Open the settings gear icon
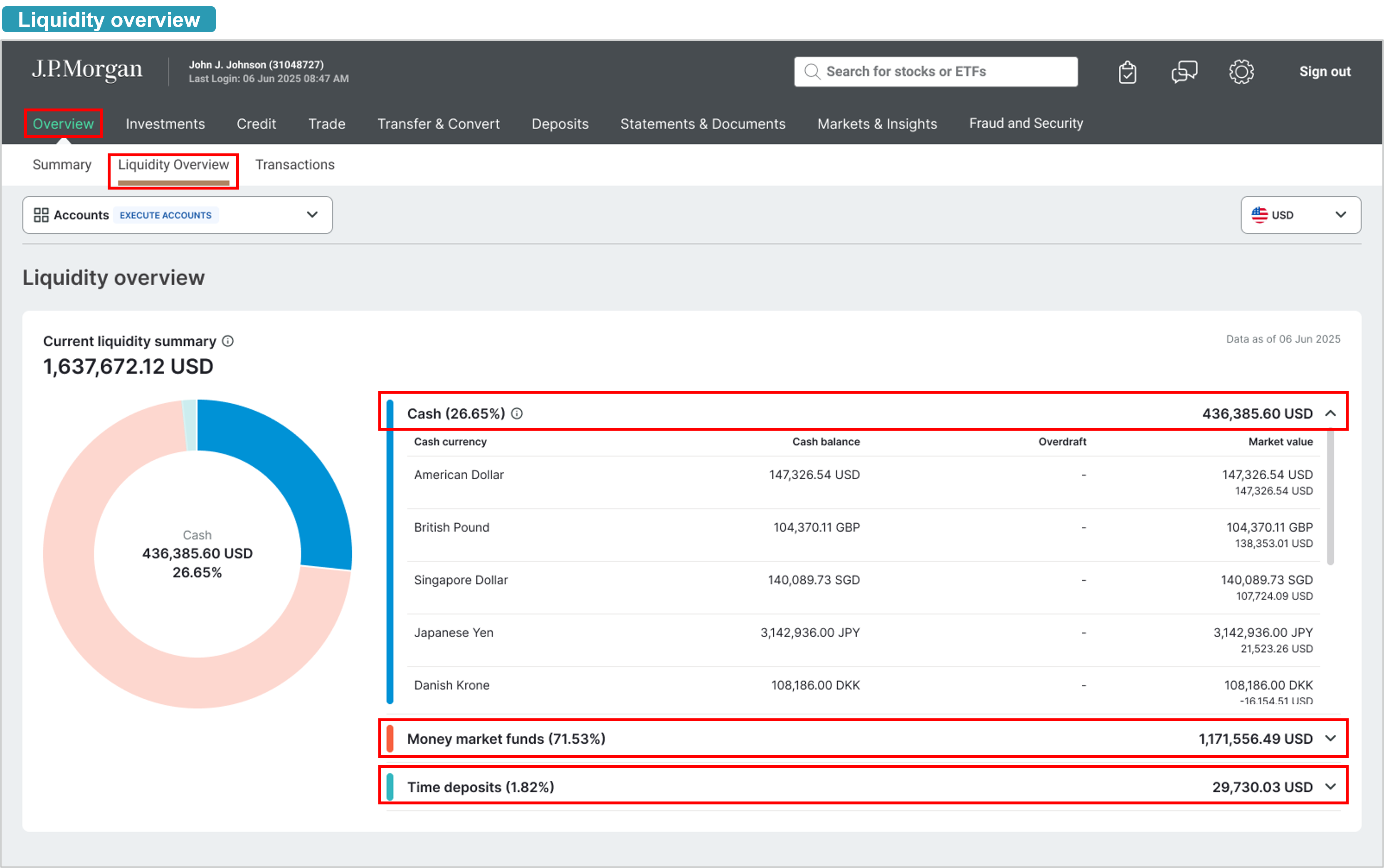The image size is (1384, 868). [1241, 72]
